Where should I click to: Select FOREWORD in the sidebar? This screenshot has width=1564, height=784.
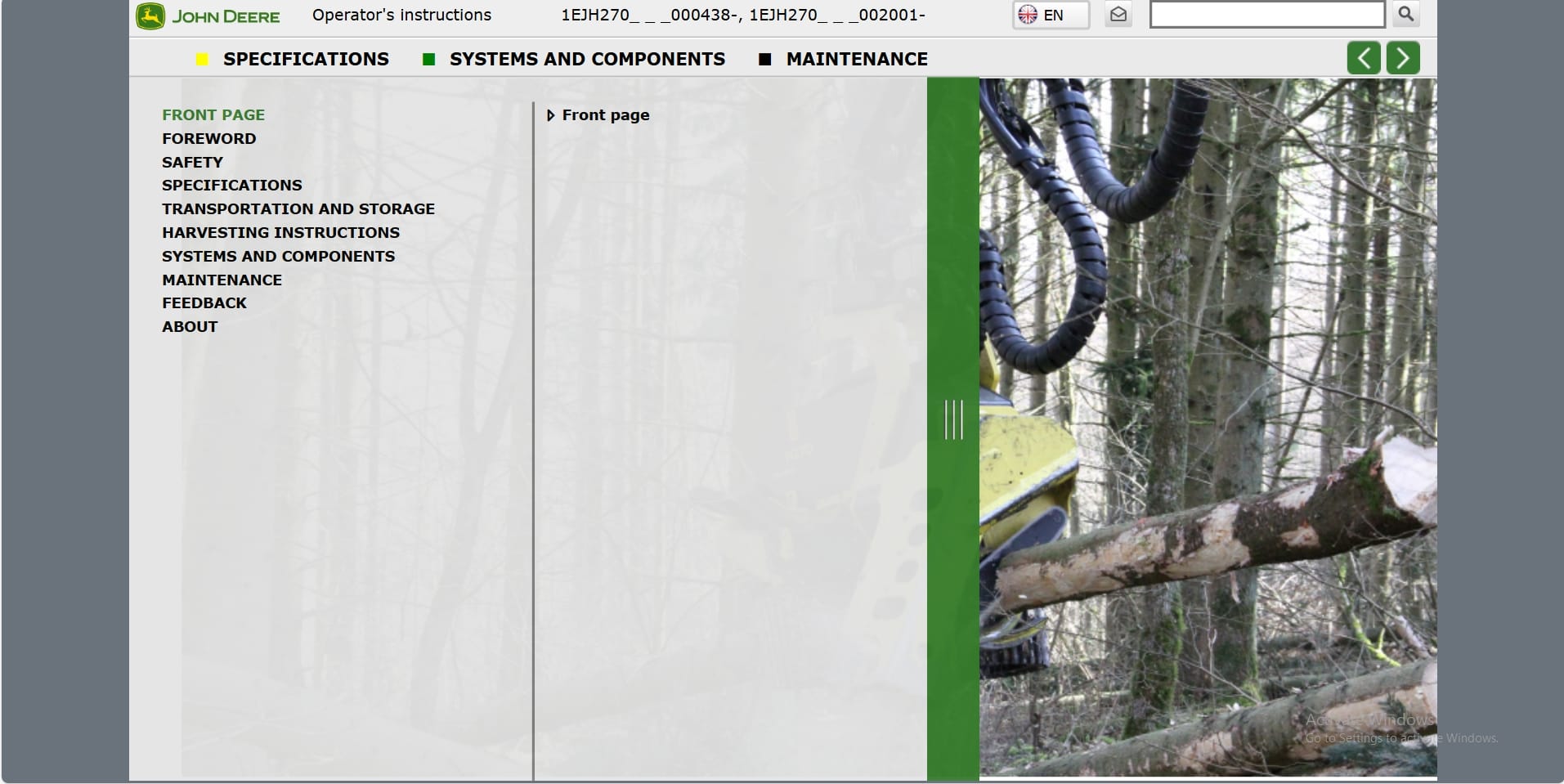pos(209,139)
